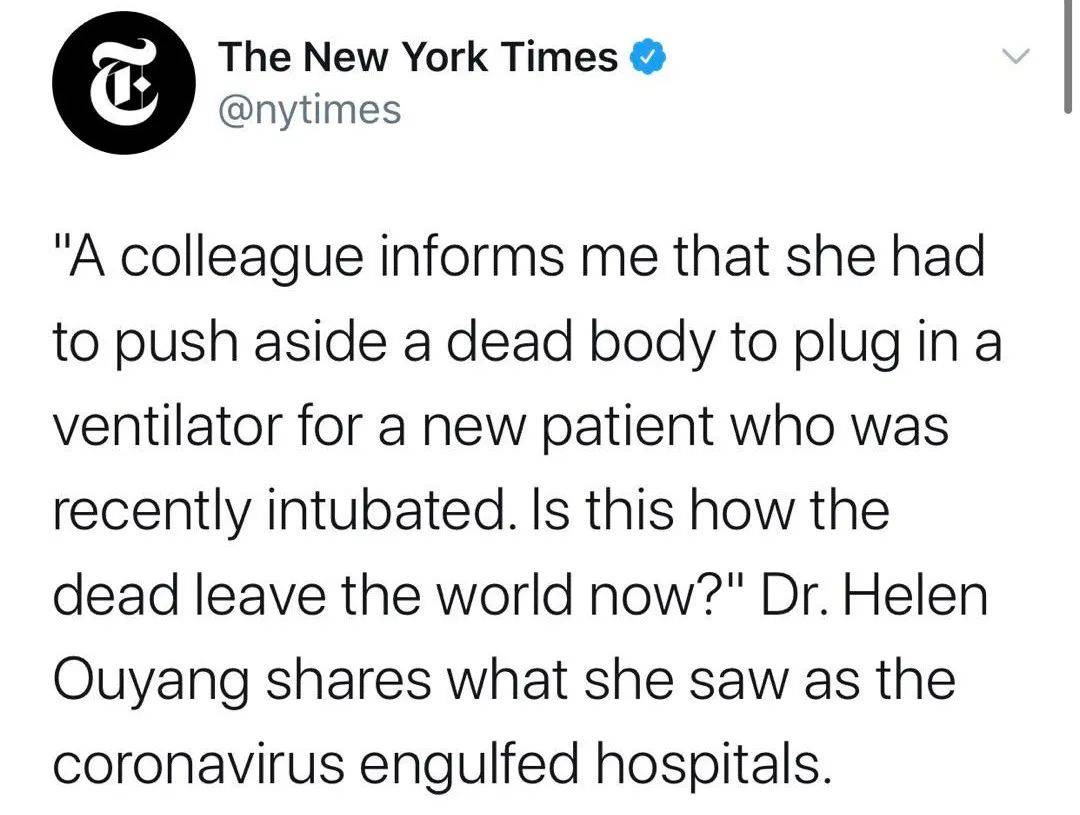Click the word "coronavirus" in the last line
Viewport: 1080px width, 815px height.
tap(199, 765)
